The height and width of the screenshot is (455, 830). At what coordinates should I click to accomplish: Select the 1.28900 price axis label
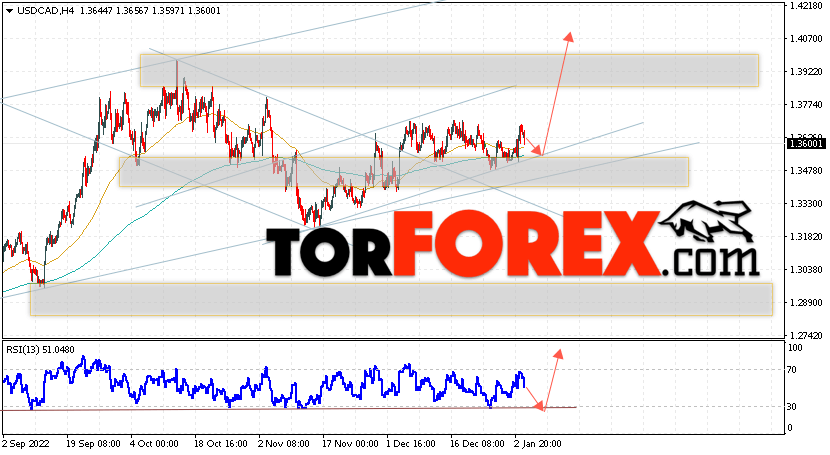[x=806, y=303]
